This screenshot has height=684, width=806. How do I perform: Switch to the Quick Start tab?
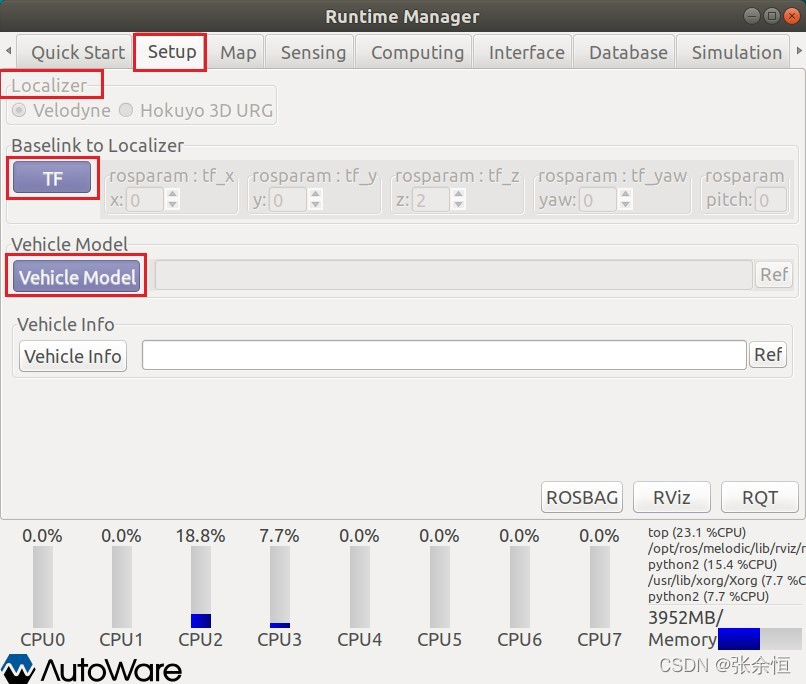click(75, 52)
